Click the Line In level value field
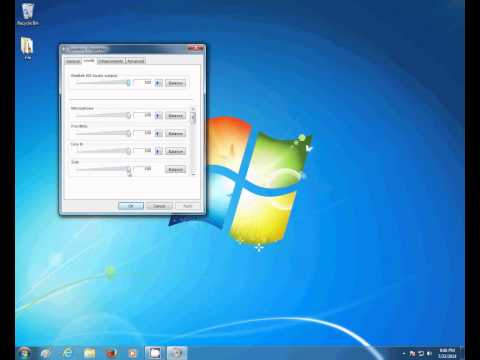This screenshot has width=480, height=360. (x=143, y=151)
